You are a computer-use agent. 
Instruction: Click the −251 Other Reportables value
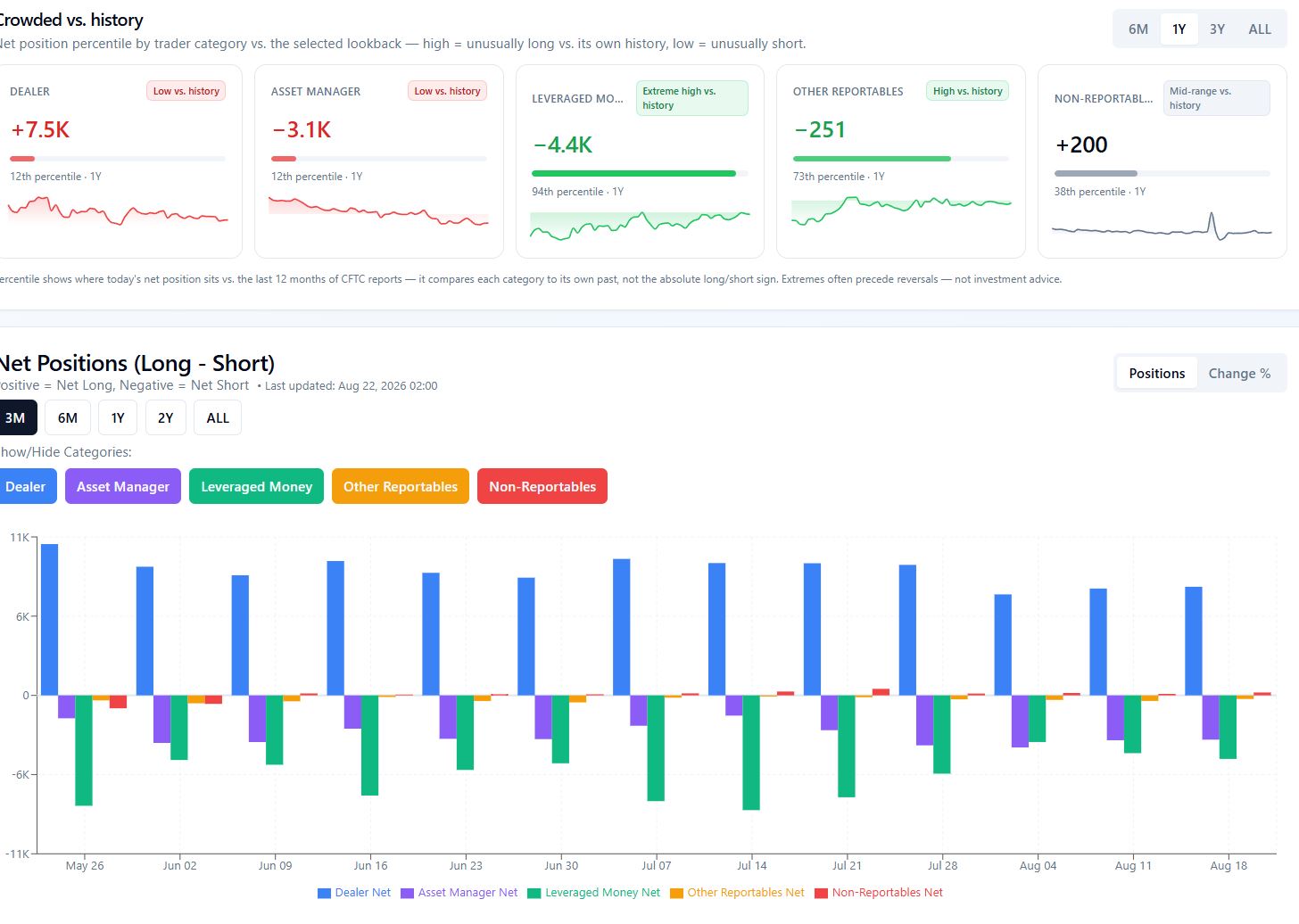pyautogui.click(x=820, y=130)
